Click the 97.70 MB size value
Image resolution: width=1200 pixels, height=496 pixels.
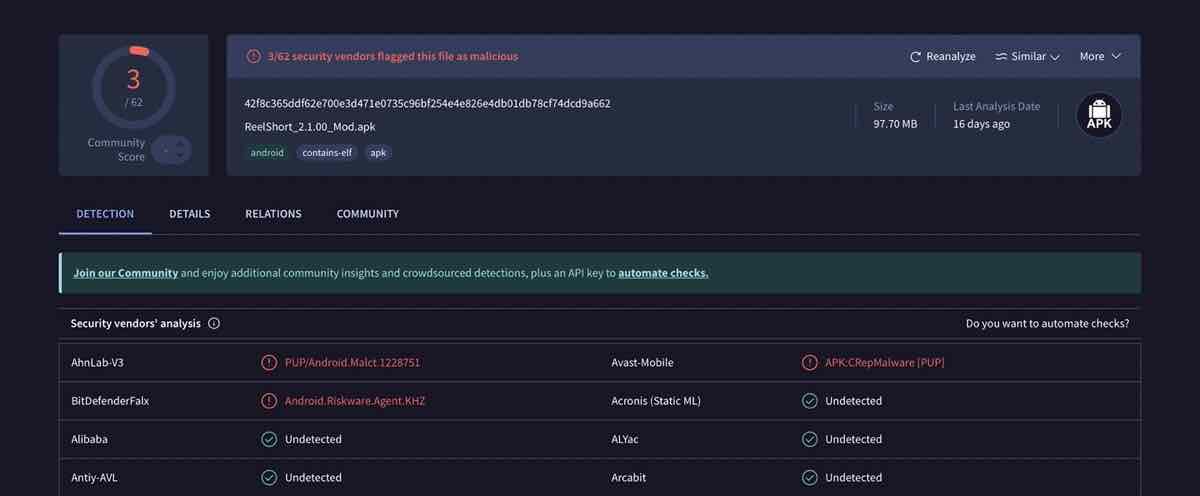point(895,124)
